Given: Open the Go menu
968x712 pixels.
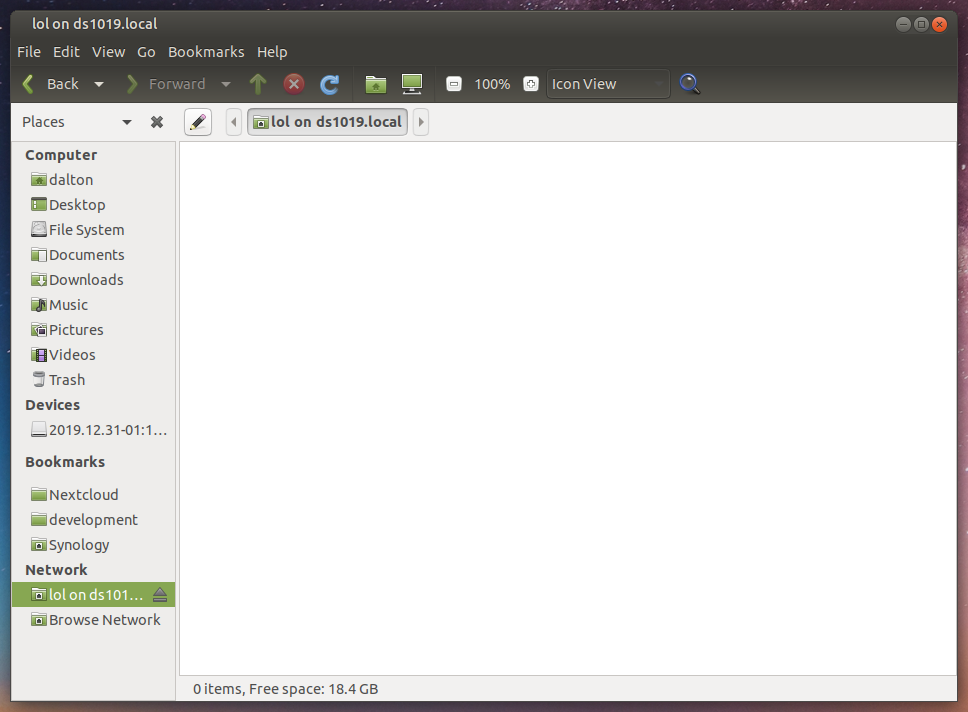Looking at the screenshot, I should tap(146, 52).
